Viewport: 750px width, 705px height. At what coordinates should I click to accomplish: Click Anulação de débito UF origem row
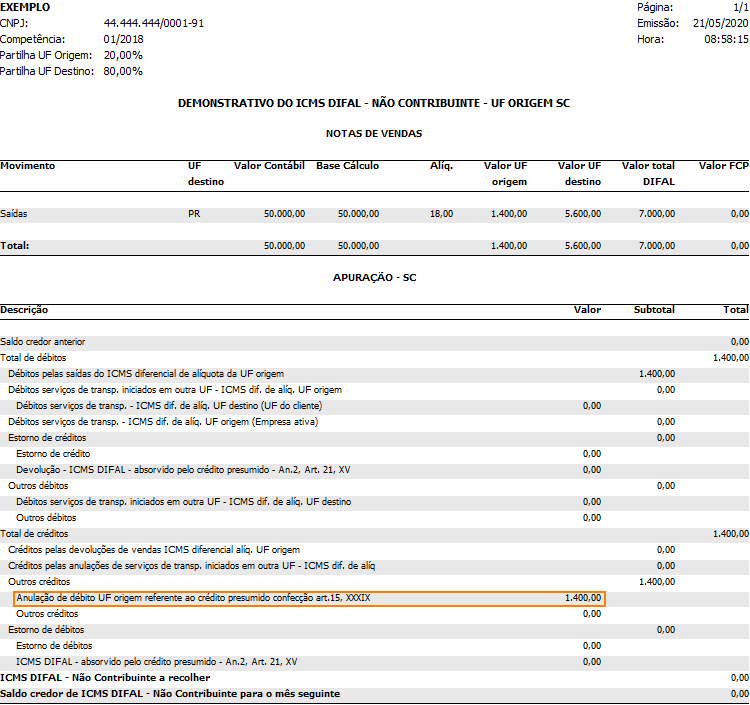[309, 598]
